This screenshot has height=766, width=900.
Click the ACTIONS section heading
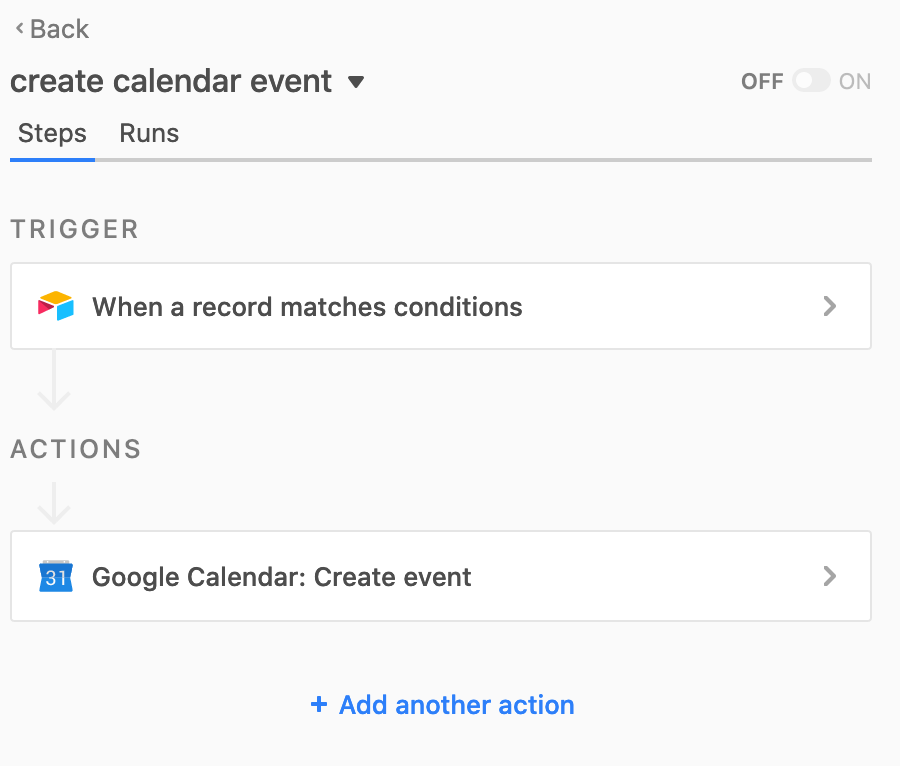coord(76,449)
